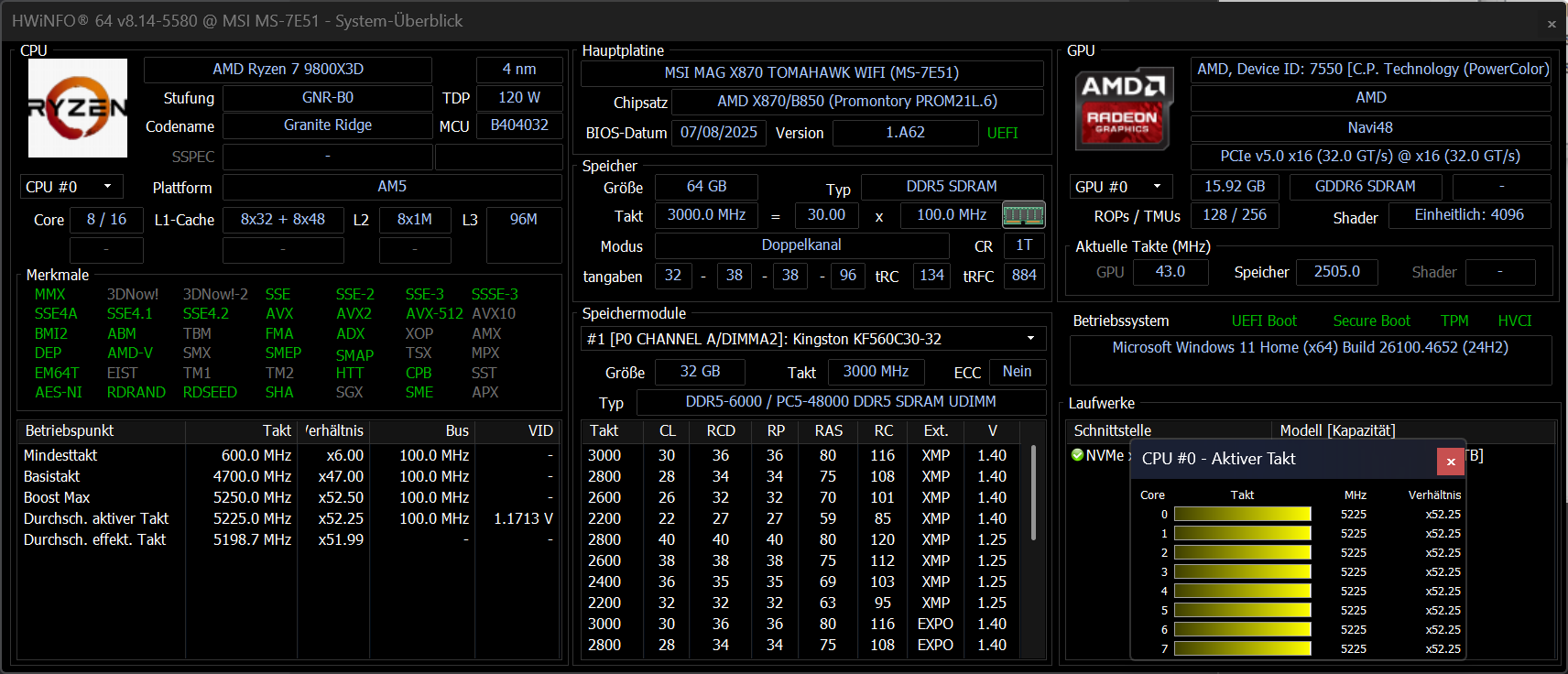Click the 128 / 256 ROPs/TMUs field
Viewport: 1568px width, 674px height.
(x=1235, y=215)
